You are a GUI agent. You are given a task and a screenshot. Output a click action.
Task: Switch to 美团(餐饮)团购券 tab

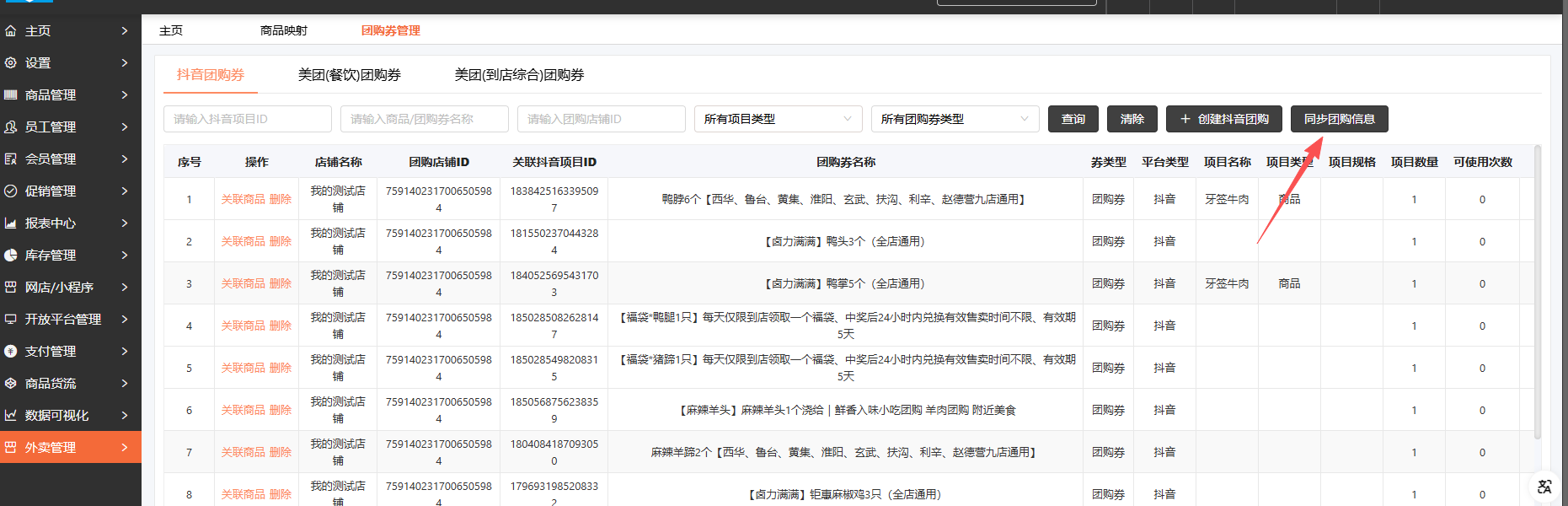(349, 75)
